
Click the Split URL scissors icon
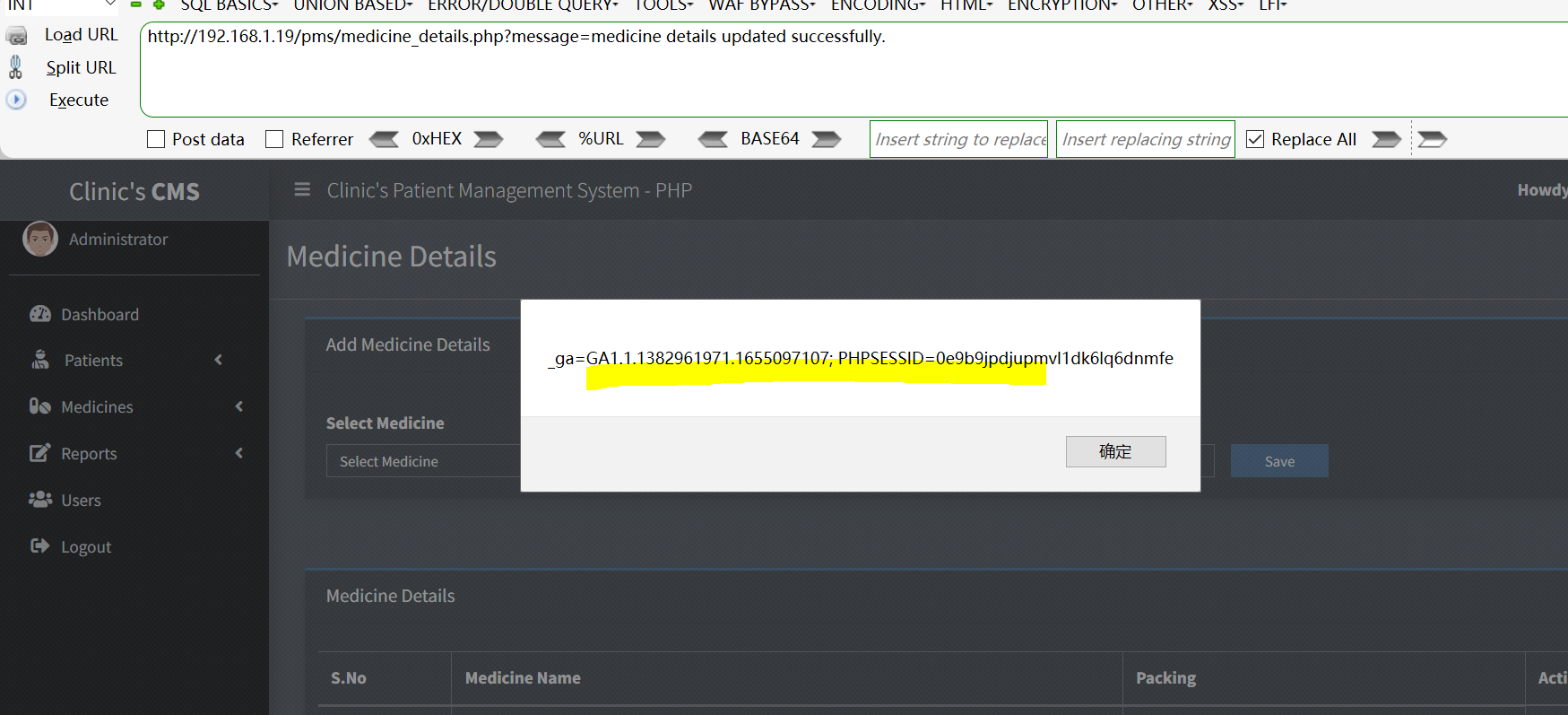[x=15, y=67]
